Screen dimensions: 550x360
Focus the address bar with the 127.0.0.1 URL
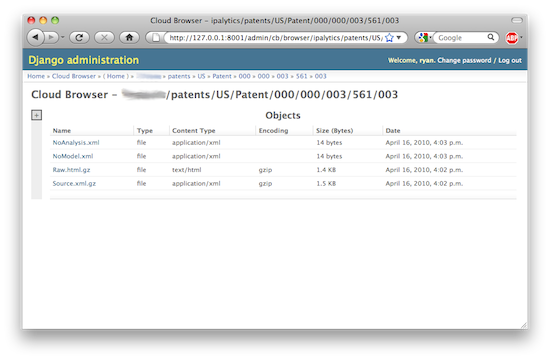click(275, 38)
